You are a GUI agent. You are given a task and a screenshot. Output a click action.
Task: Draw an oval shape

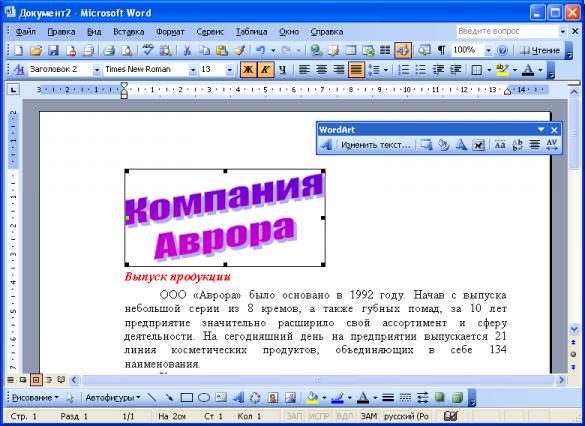[x=204, y=398]
